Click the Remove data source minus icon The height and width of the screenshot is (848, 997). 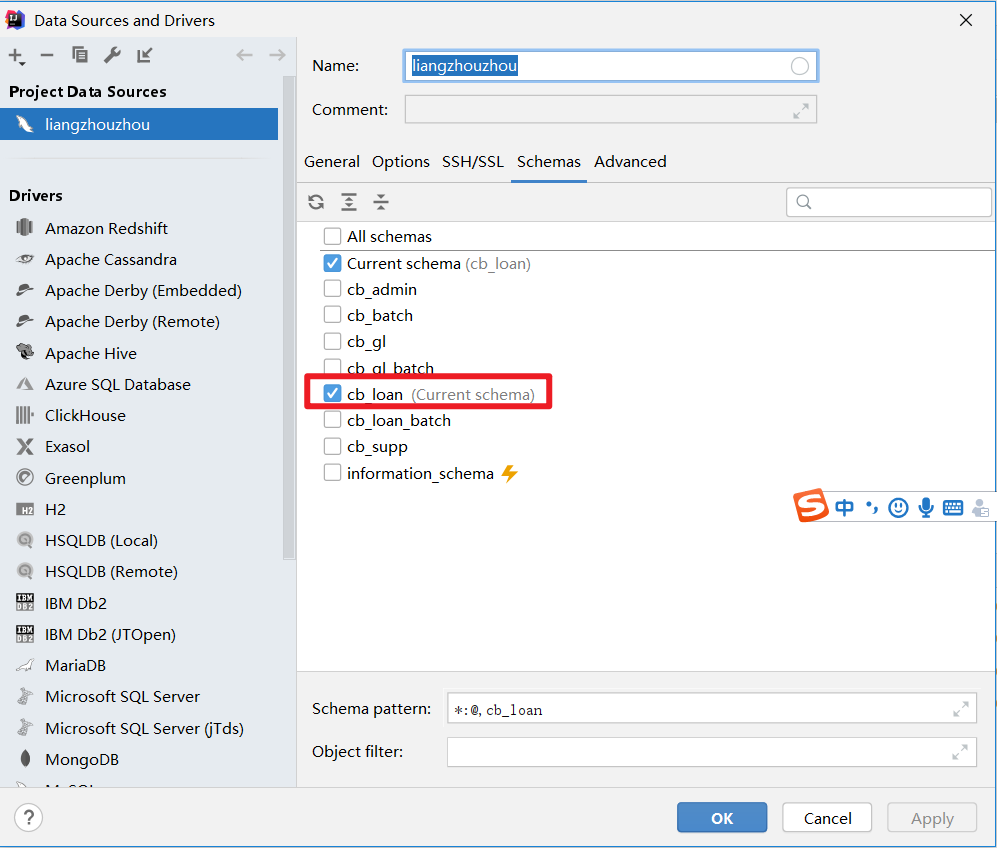tap(47, 55)
